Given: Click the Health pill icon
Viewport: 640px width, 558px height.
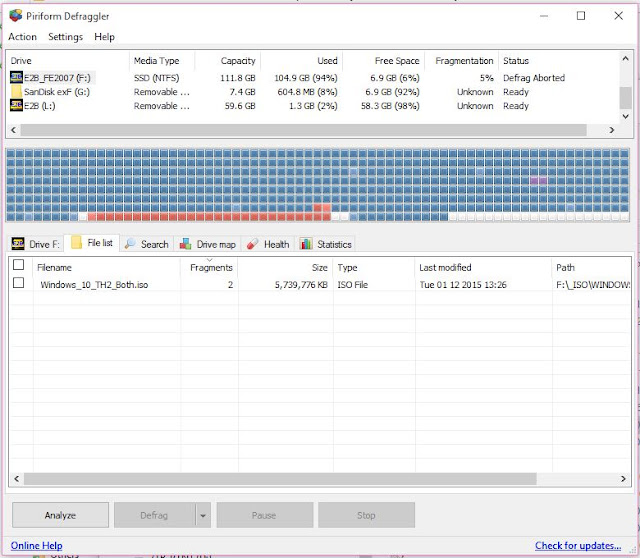Looking at the screenshot, I should [x=253, y=244].
